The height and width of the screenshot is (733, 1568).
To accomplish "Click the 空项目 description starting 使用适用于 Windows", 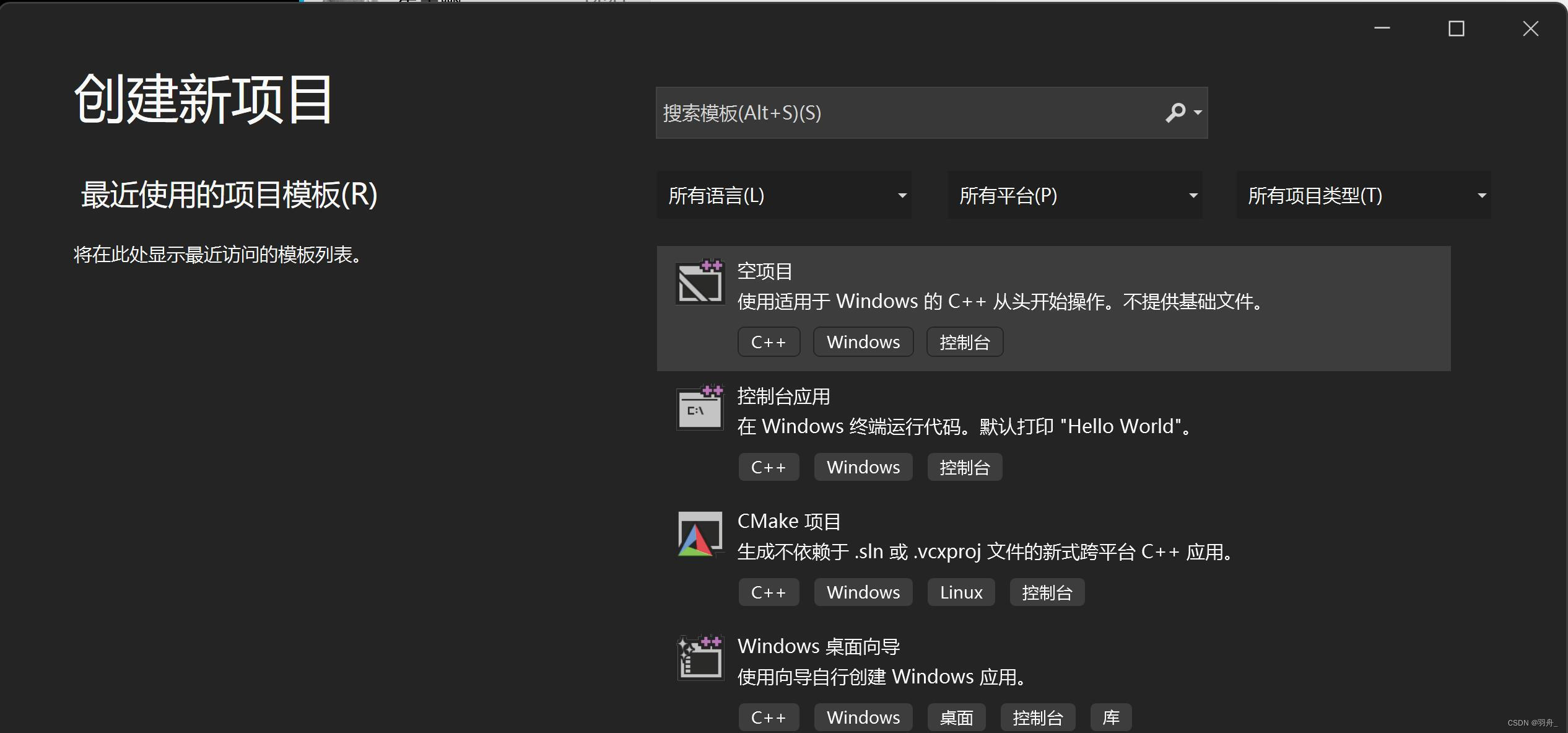I will coord(1001,302).
